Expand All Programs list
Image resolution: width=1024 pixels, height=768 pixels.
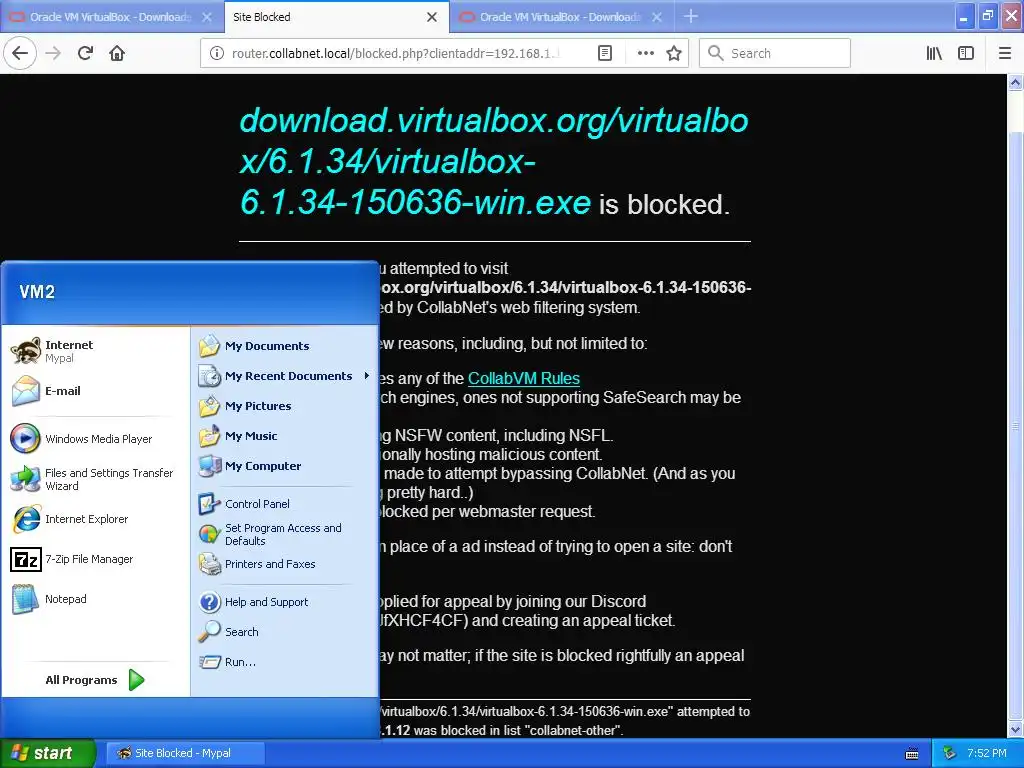(x=95, y=680)
